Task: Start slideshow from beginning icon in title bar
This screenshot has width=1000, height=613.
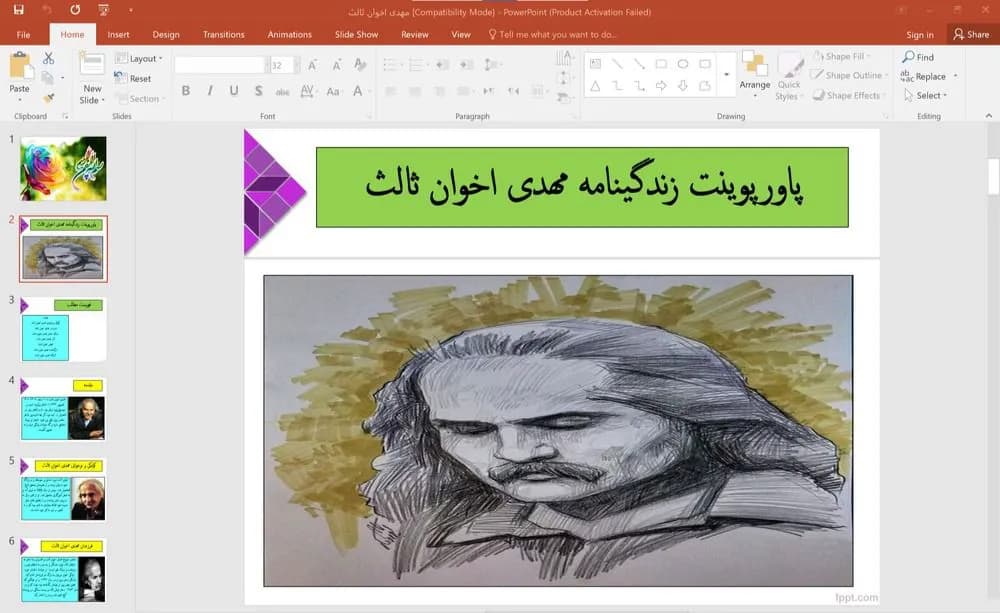Action: (103, 10)
